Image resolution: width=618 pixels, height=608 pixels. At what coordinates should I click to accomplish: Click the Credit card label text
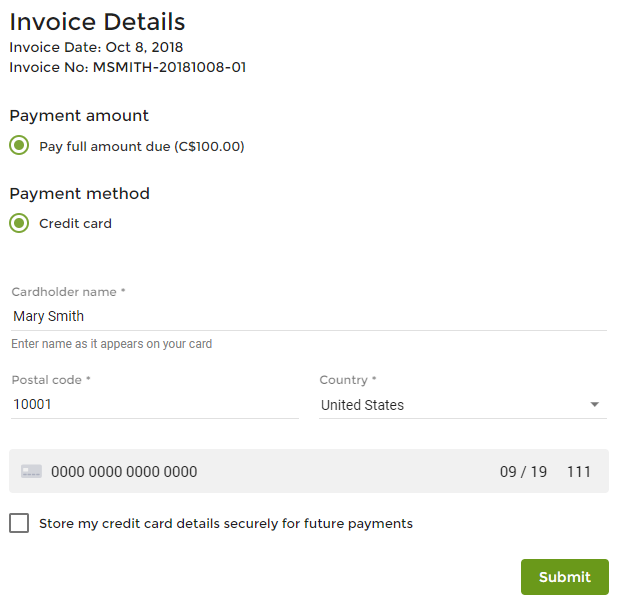75,223
